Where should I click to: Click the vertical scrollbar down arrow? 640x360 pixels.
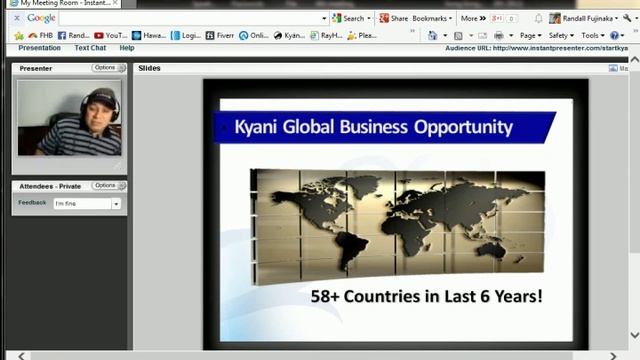635,335
